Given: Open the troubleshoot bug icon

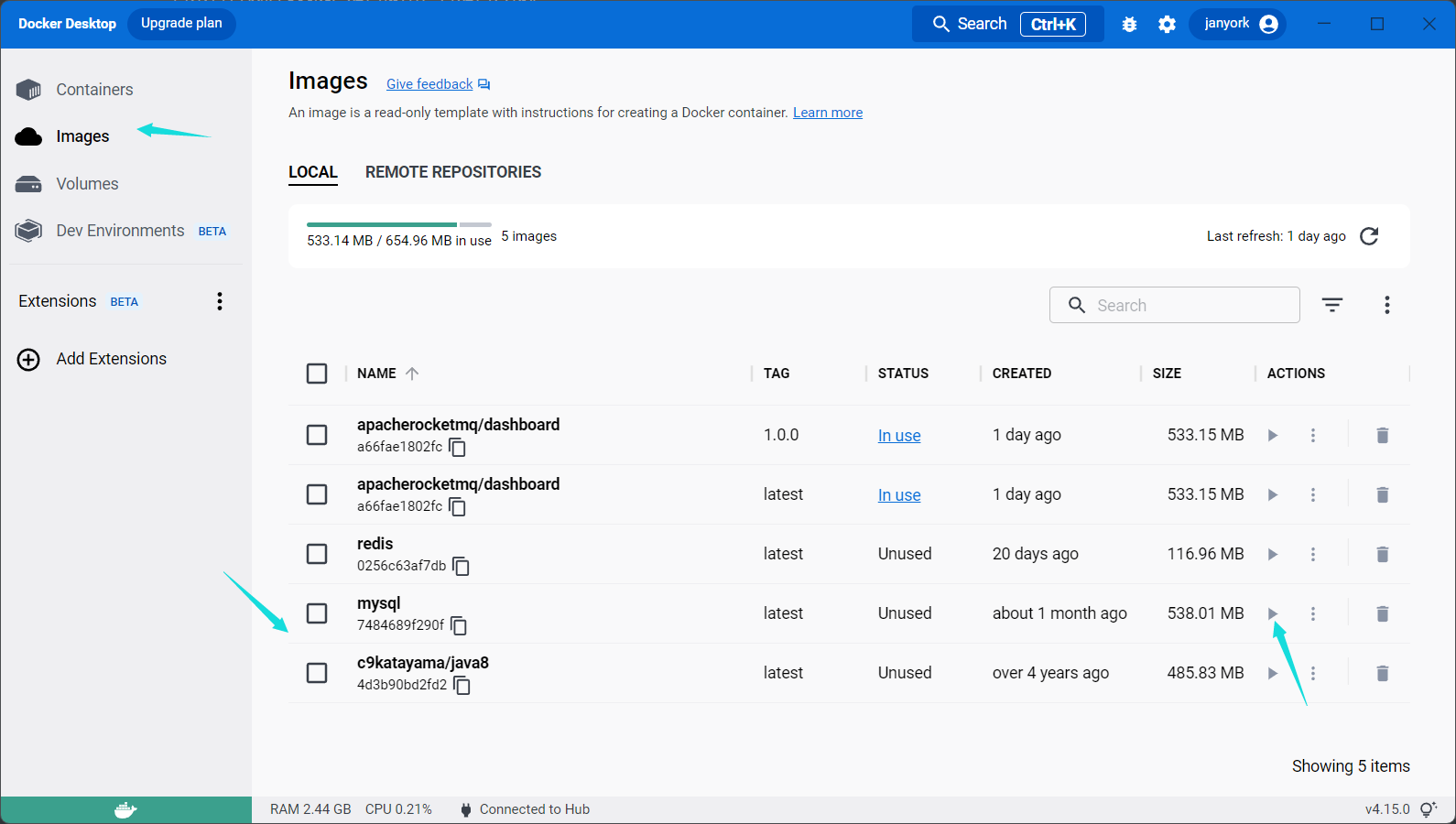Looking at the screenshot, I should tap(1129, 25).
